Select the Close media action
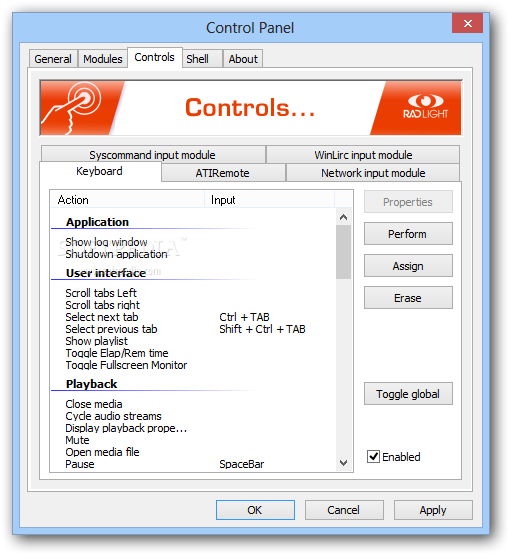The width and height of the screenshot is (510, 555). [94, 404]
